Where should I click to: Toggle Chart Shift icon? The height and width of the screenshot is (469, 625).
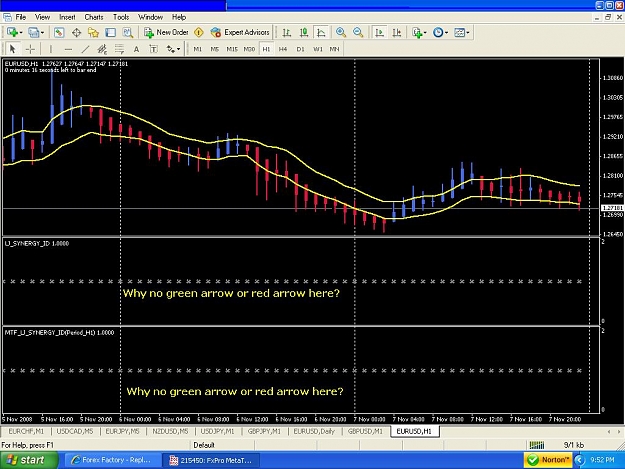click(397, 33)
